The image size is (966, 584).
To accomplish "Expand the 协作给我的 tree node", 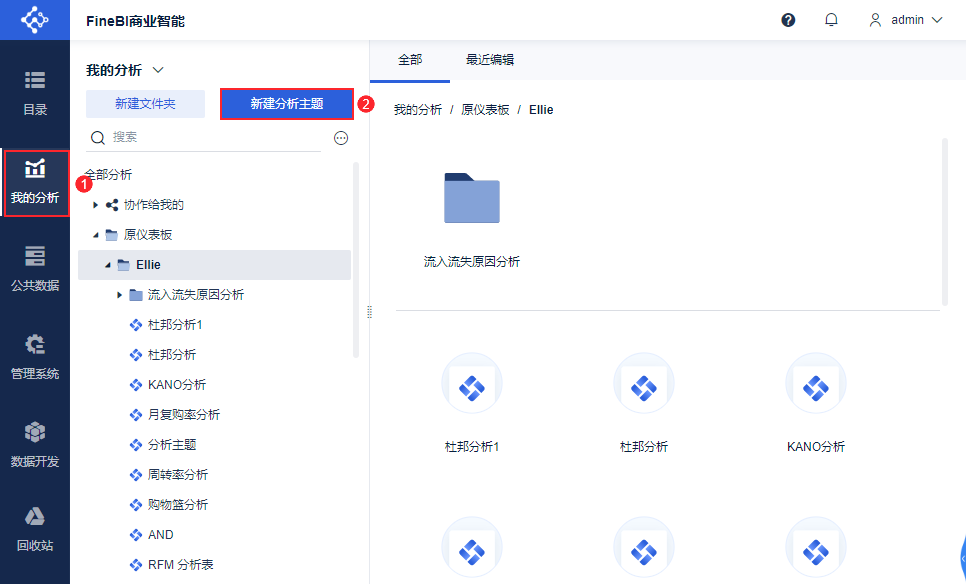I will coord(95,205).
